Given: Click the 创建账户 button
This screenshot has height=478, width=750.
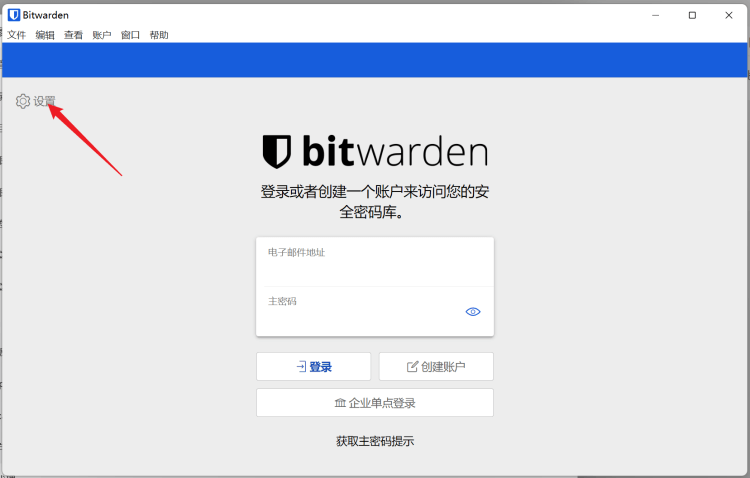Looking at the screenshot, I should pyautogui.click(x=436, y=367).
